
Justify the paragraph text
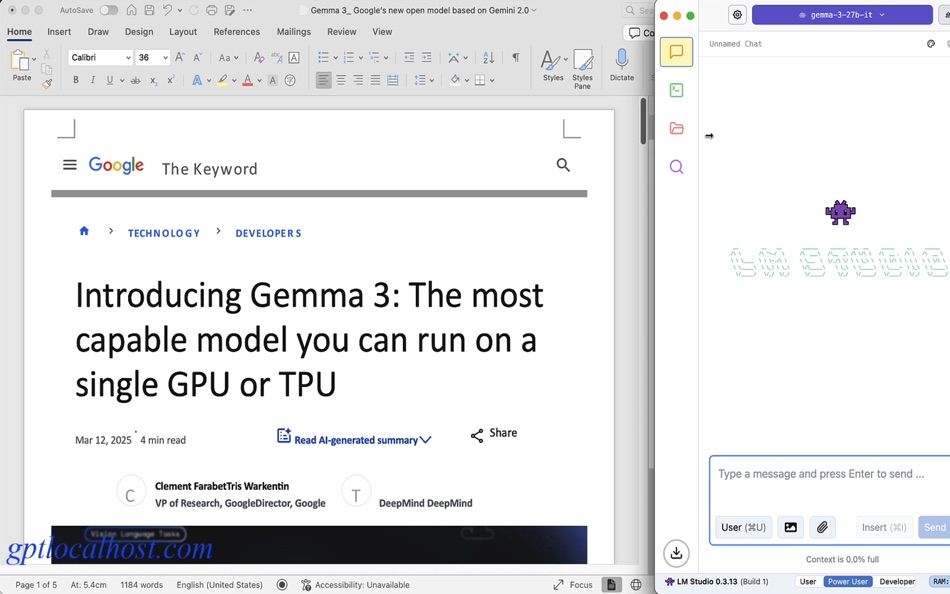375,80
